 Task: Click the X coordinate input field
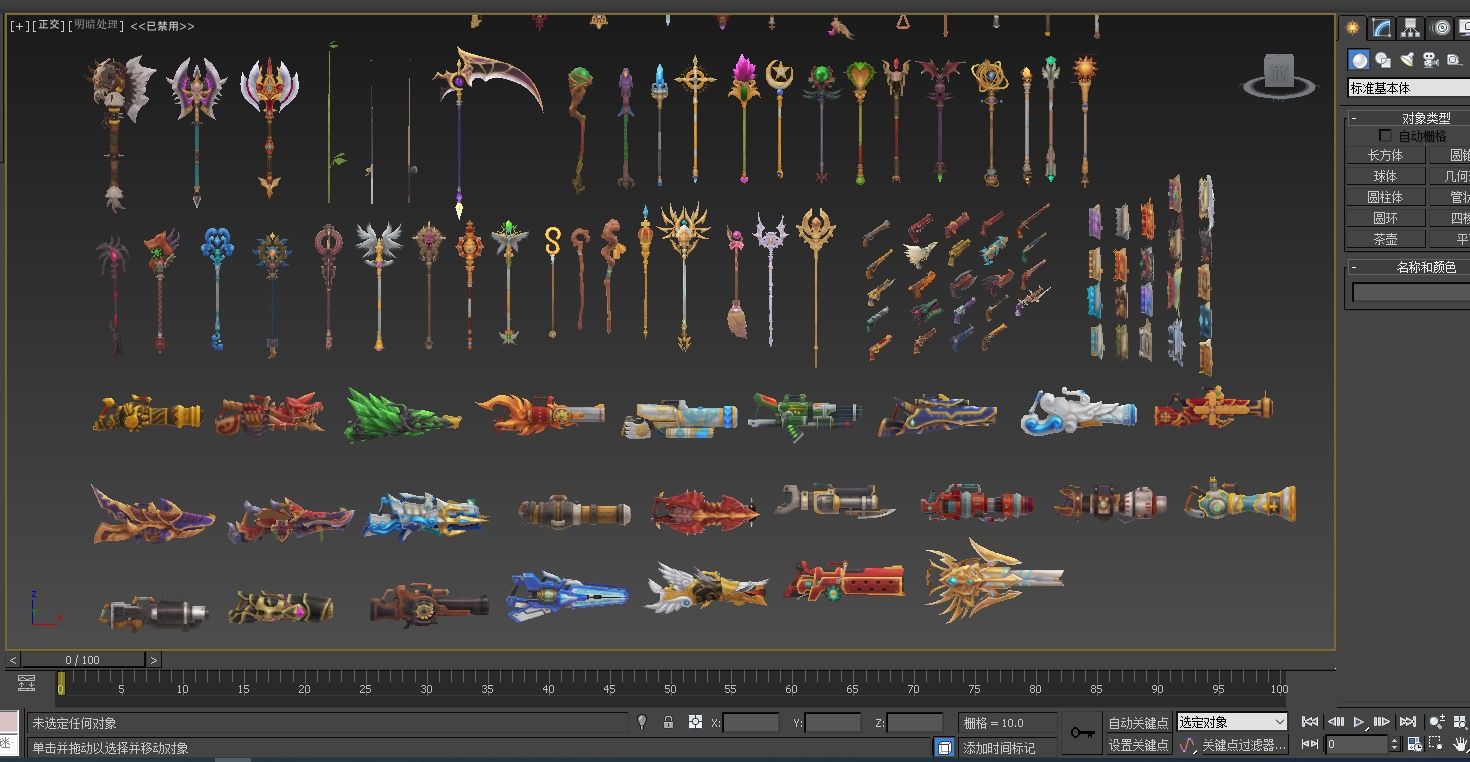[750, 722]
